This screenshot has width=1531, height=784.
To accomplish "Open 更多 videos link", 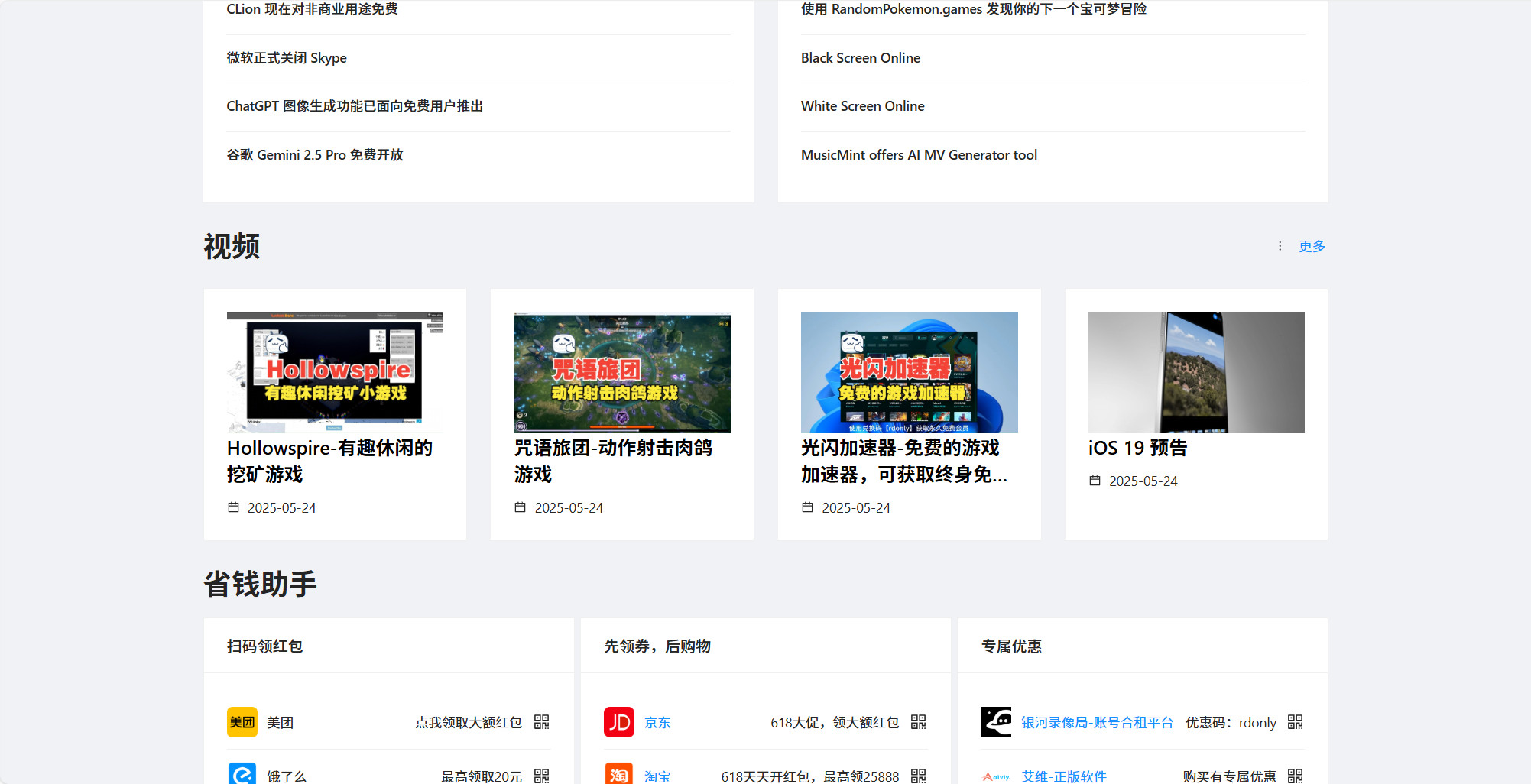I will coord(1312,246).
